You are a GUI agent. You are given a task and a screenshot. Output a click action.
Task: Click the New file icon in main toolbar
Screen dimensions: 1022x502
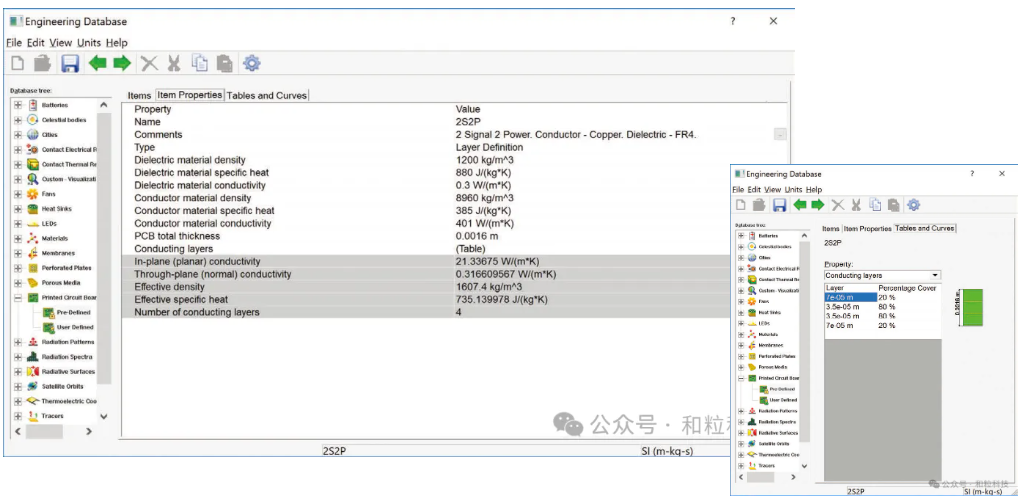pyautogui.click(x=19, y=63)
